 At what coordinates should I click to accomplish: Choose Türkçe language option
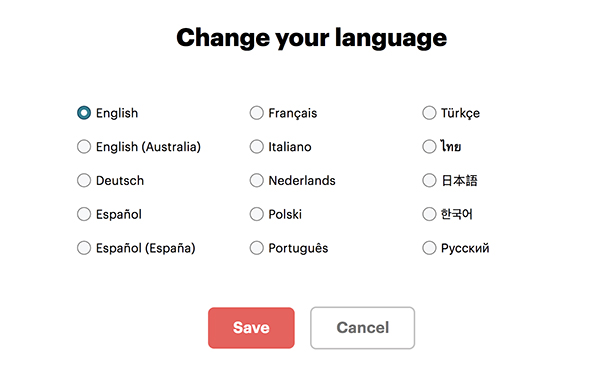[x=429, y=113]
